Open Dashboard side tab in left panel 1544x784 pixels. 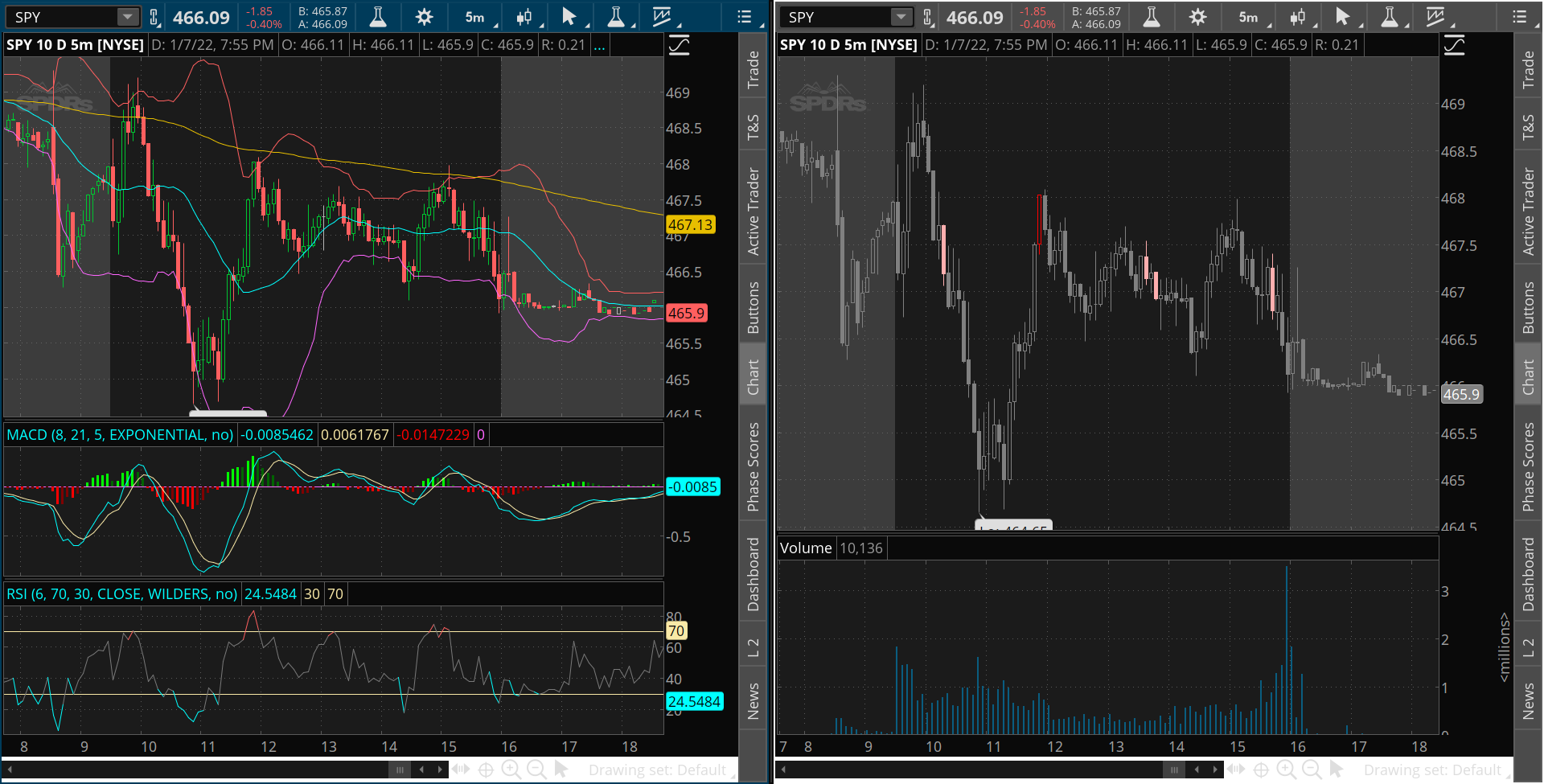pos(754,574)
